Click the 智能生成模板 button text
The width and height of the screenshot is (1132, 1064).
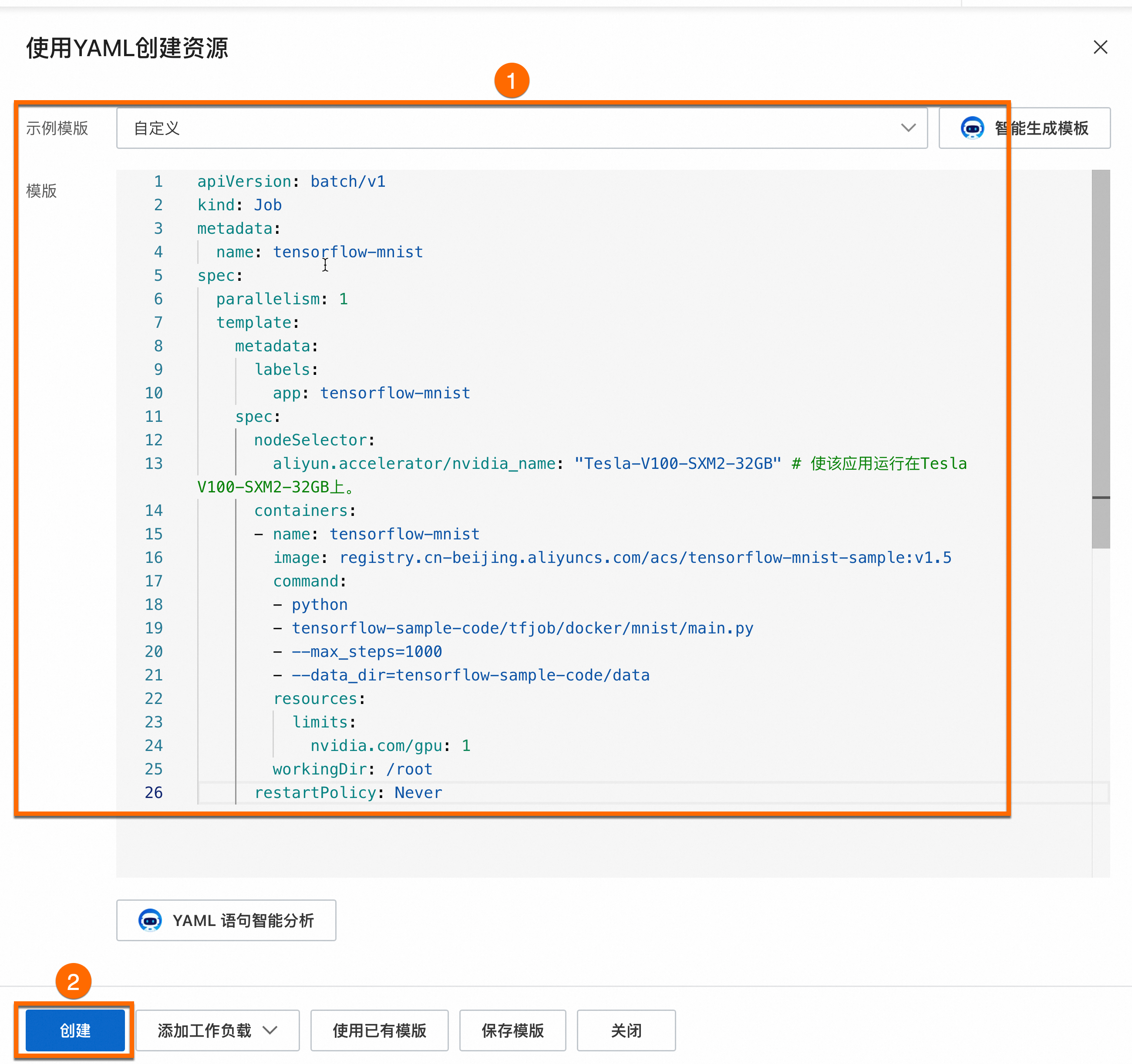coord(1041,128)
